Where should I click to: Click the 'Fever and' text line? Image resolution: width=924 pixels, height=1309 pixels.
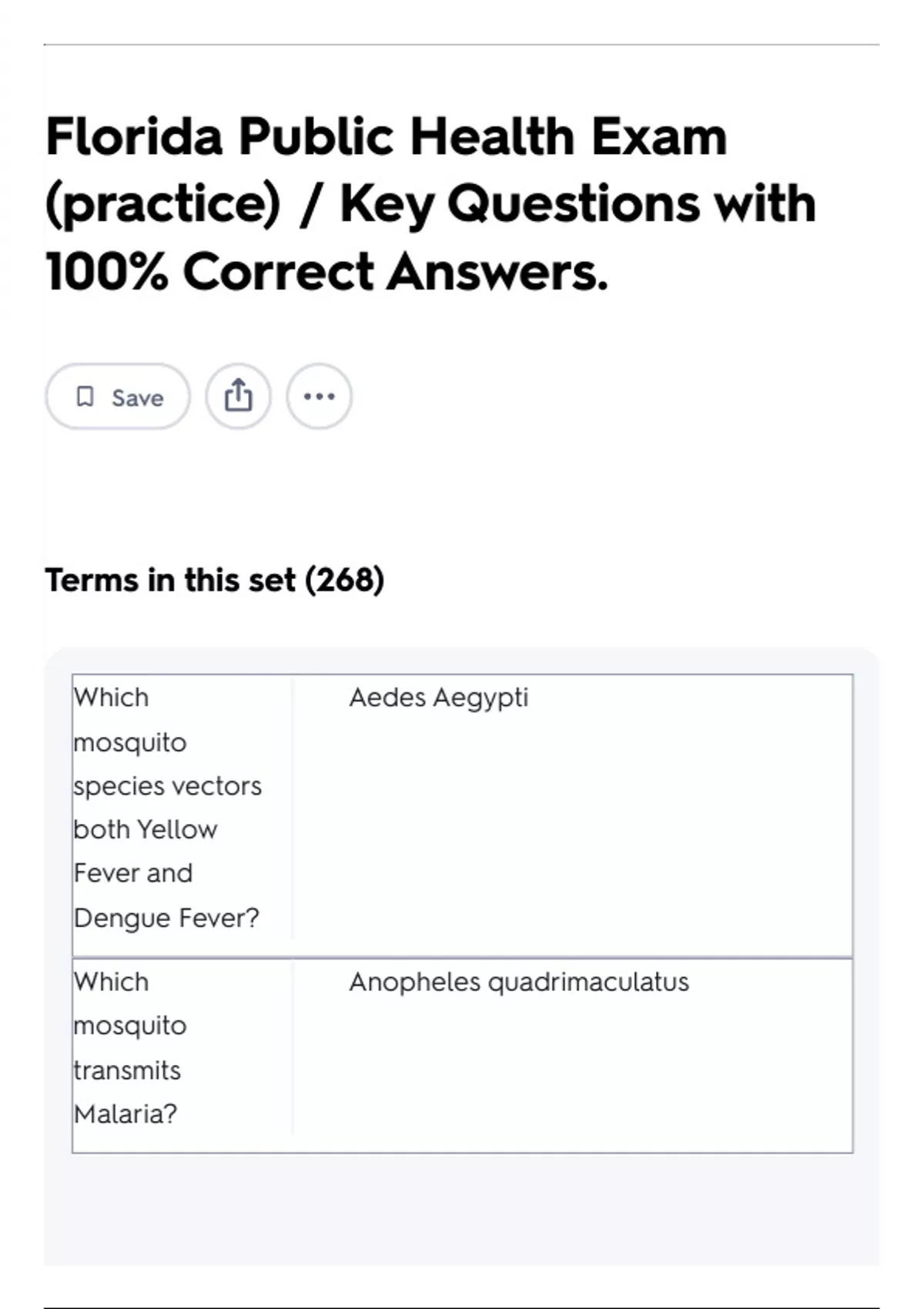pos(133,873)
